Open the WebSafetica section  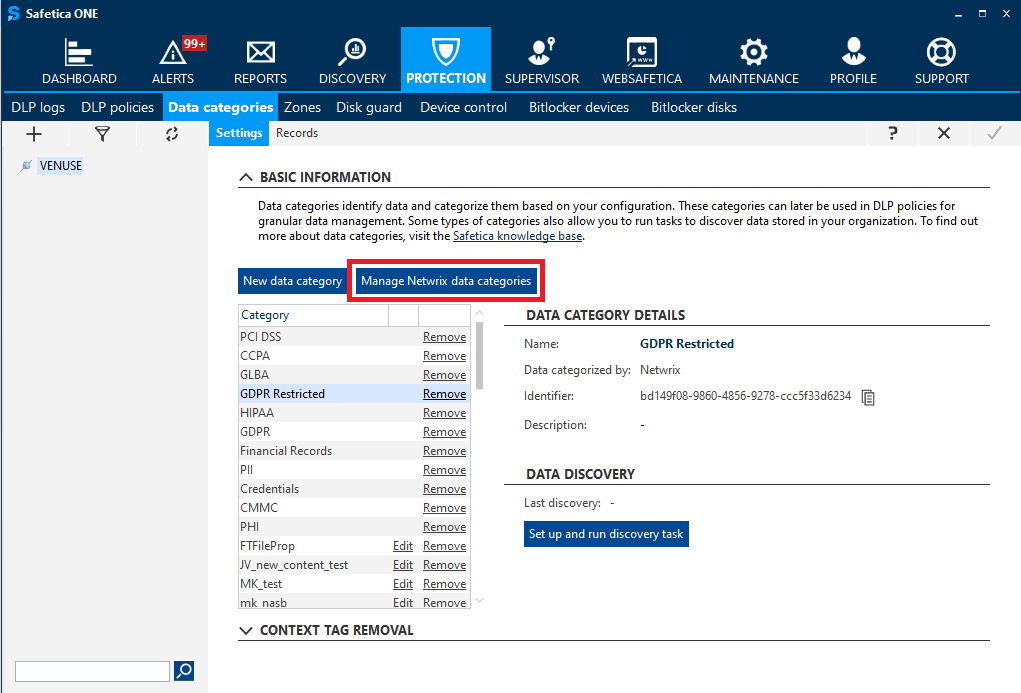click(642, 61)
